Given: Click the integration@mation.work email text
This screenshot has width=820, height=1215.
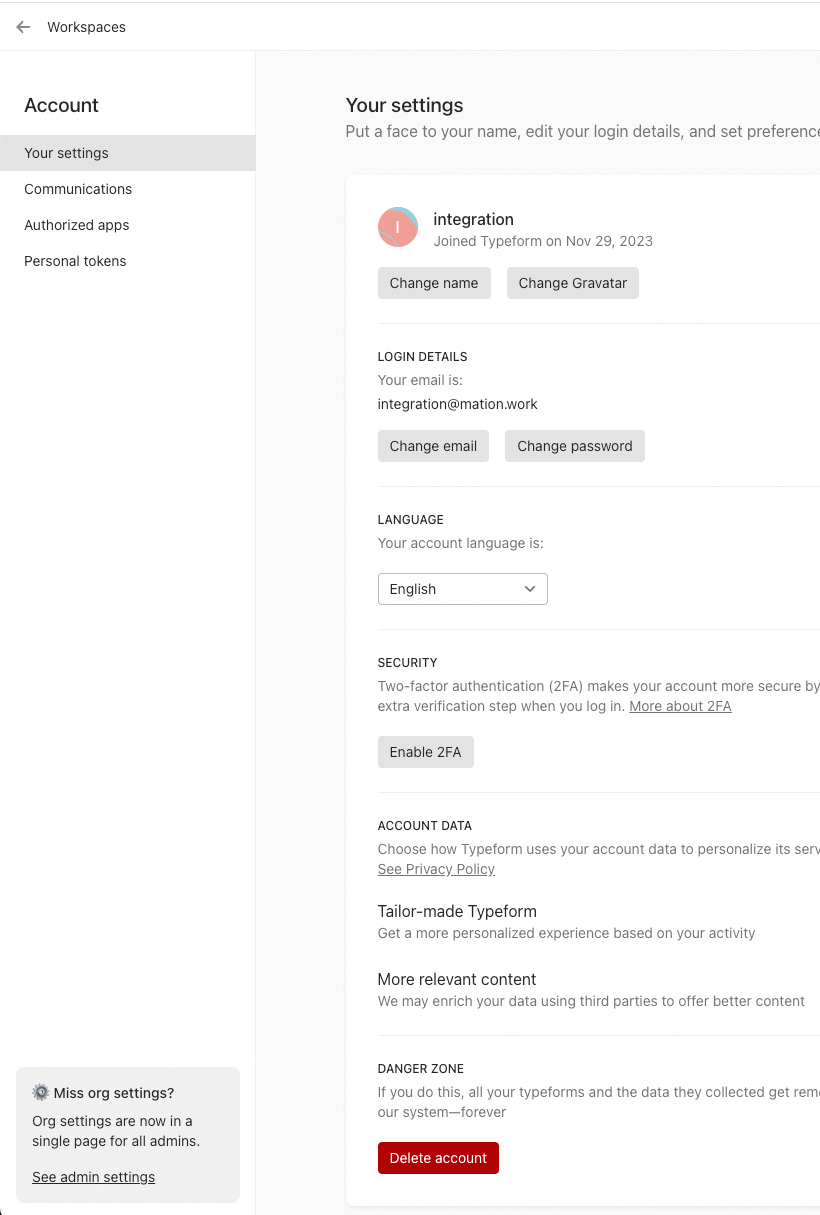Looking at the screenshot, I should click(x=458, y=404).
